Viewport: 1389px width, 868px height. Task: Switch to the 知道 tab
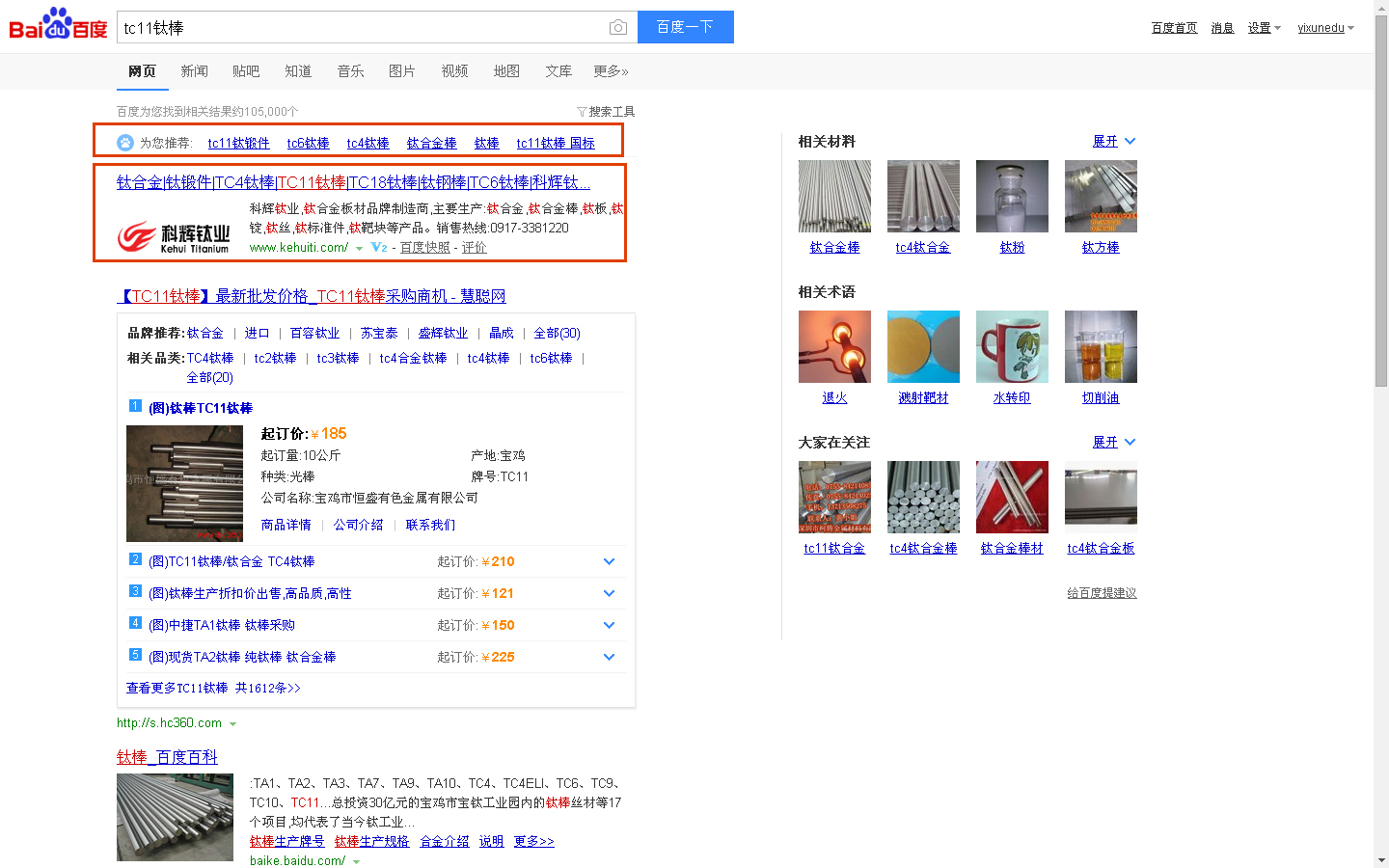(298, 71)
